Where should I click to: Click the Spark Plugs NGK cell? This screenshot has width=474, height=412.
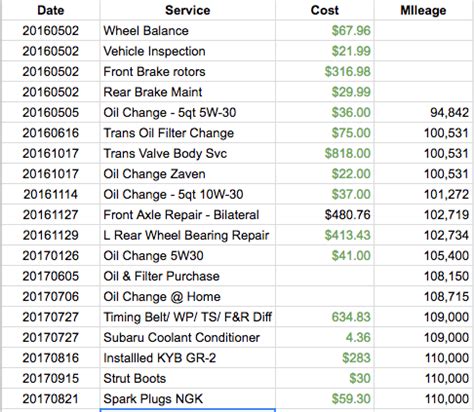tap(188, 399)
